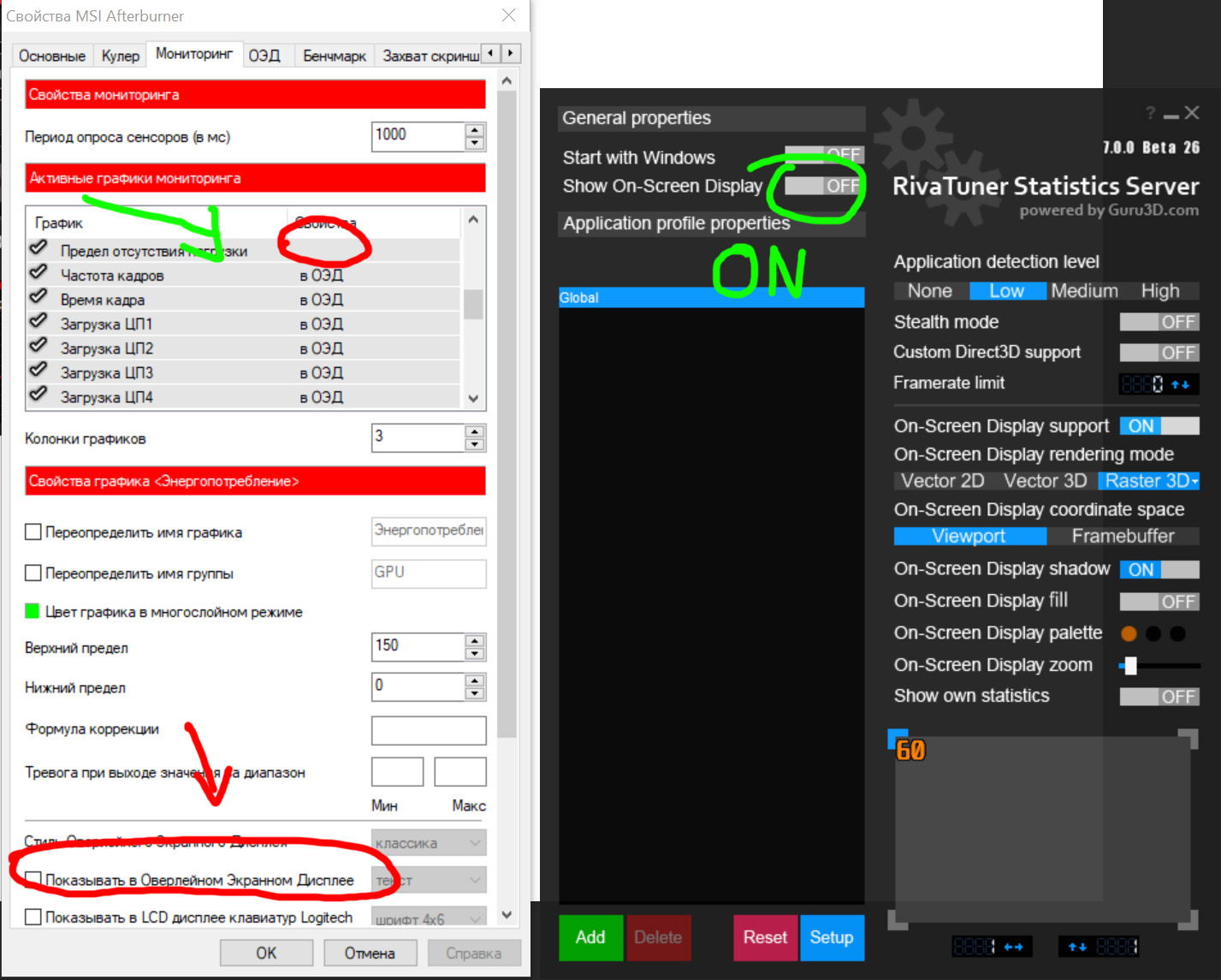The height and width of the screenshot is (980, 1221).
Task: Click the Framerate limit up-down arrows
Action: 1181,384
